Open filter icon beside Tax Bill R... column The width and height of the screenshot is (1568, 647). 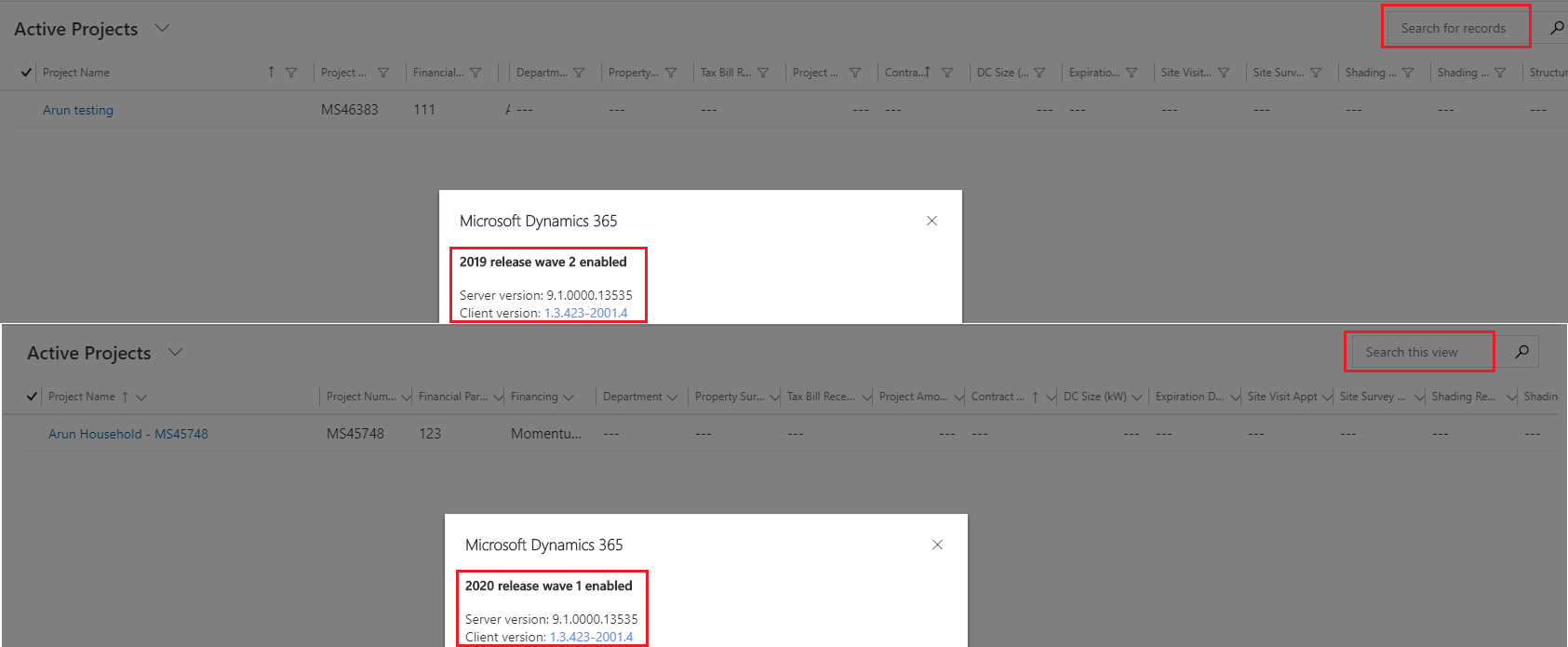click(763, 73)
